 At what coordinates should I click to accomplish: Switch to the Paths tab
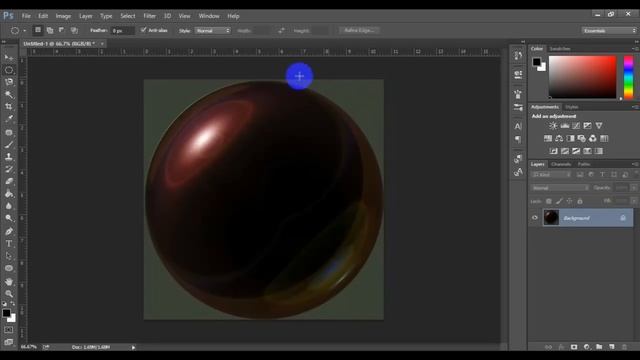[584, 164]
